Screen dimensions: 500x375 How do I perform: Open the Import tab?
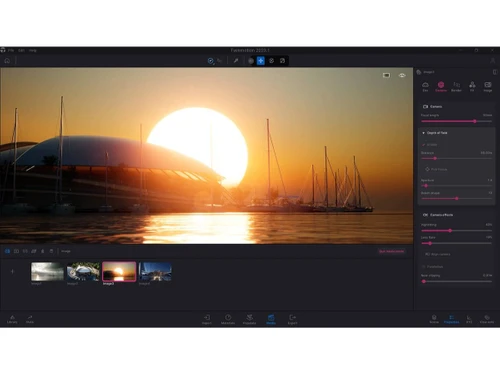[207, 319]
